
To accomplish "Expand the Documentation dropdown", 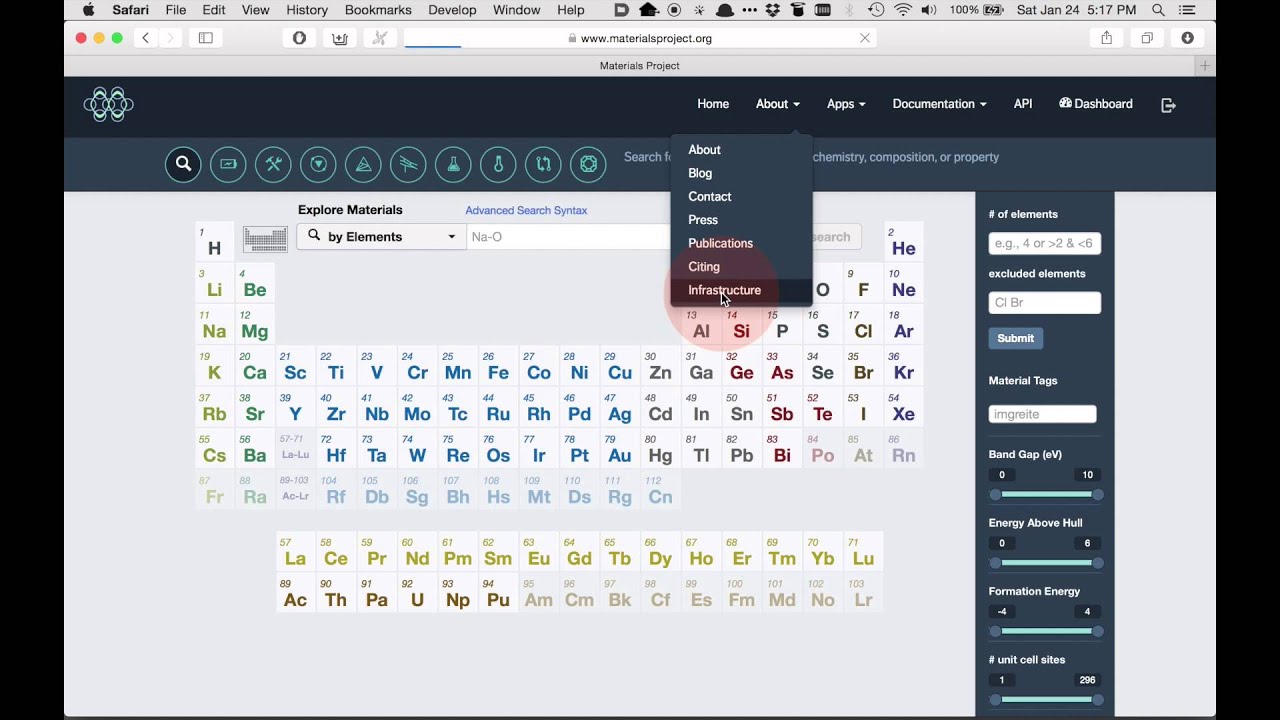I will click(939, 104).
